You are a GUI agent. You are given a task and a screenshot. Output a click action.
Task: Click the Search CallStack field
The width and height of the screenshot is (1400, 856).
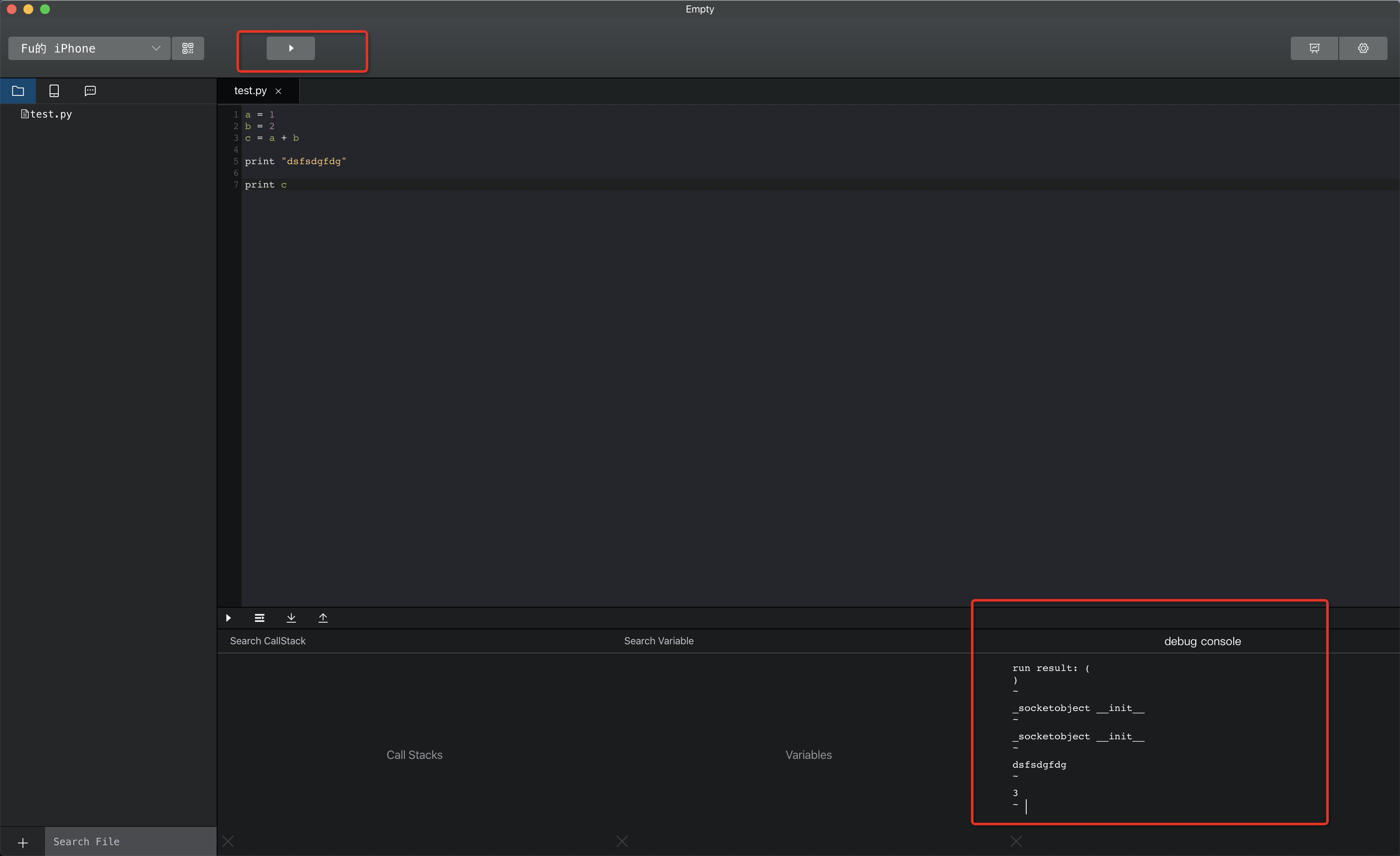pos(267,641)
